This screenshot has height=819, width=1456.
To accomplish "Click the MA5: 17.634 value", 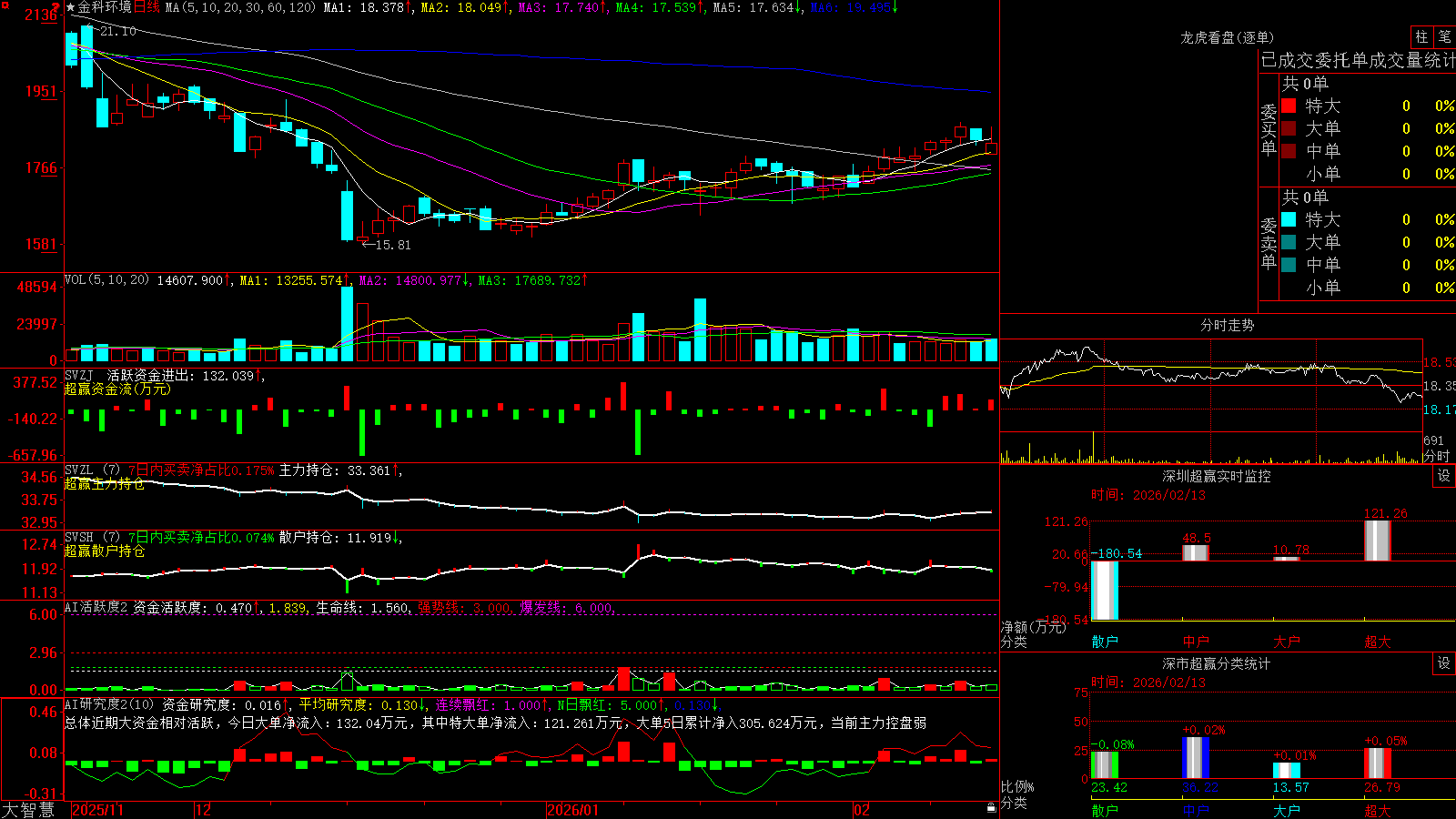I will click(x=758, y=7).
